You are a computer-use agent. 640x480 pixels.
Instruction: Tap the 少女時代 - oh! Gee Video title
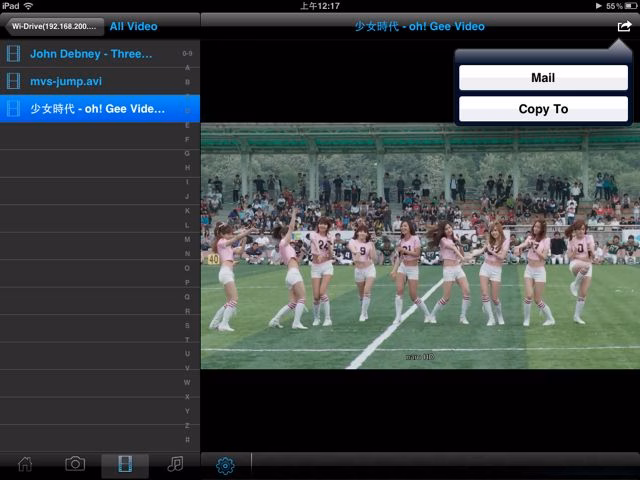point(420,27)
